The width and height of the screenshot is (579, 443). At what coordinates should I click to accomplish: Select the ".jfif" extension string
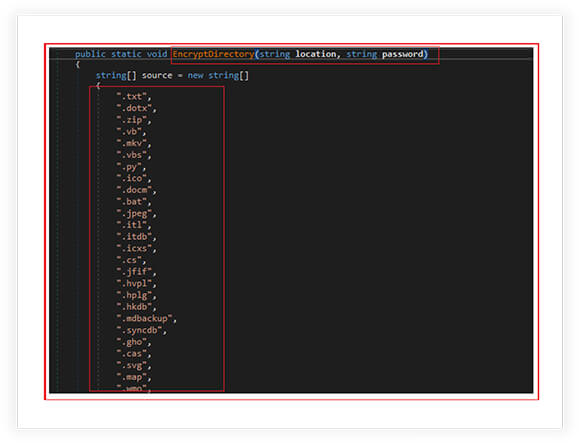point(135,272)
